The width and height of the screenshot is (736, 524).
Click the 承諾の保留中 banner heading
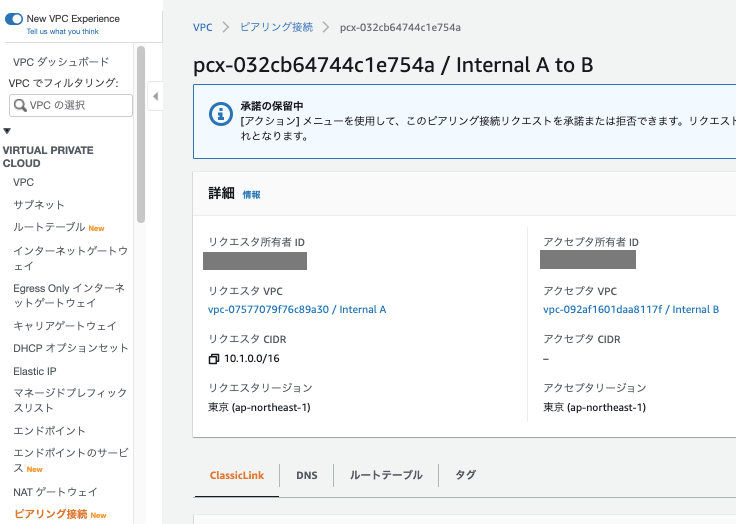(272, 106)
